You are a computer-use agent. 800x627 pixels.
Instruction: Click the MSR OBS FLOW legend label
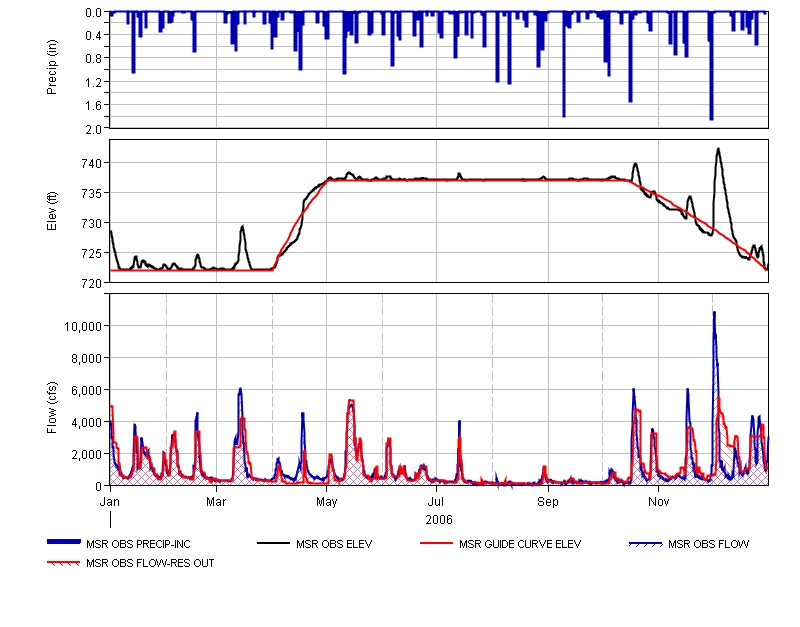coord(709,544)
